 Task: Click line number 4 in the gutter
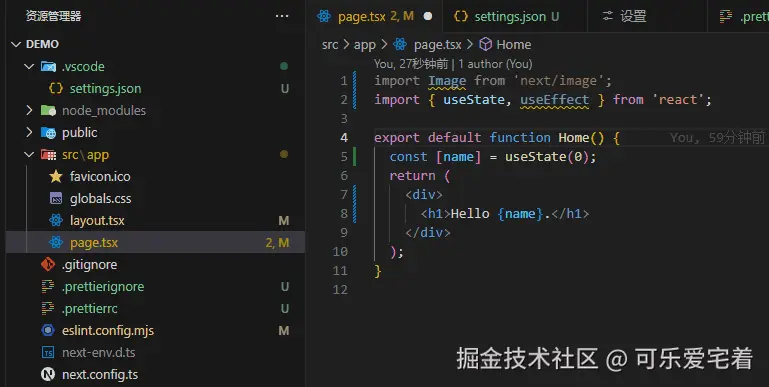click(344, 138)
